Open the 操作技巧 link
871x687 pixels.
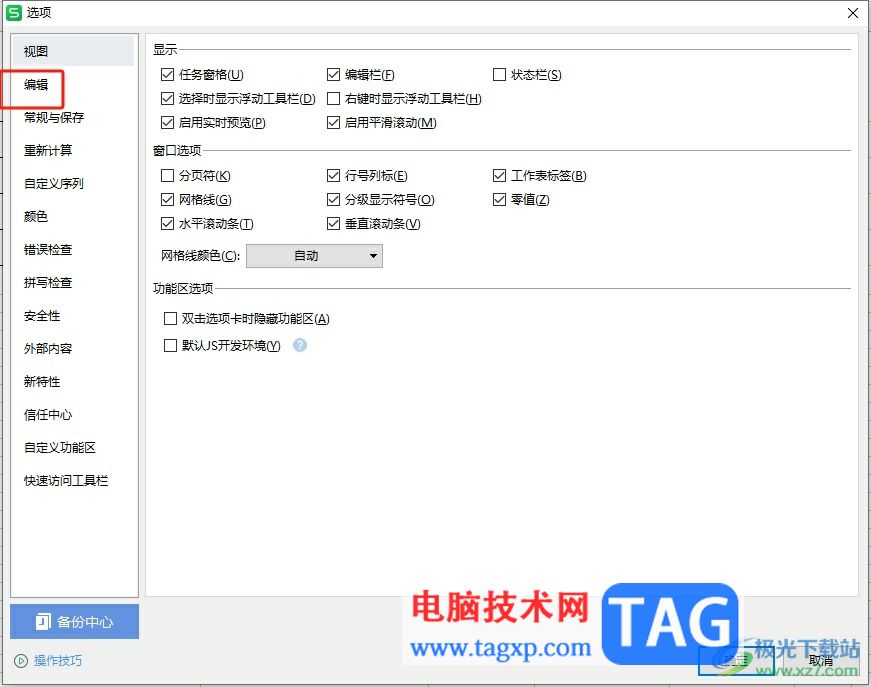coord(58,660)
